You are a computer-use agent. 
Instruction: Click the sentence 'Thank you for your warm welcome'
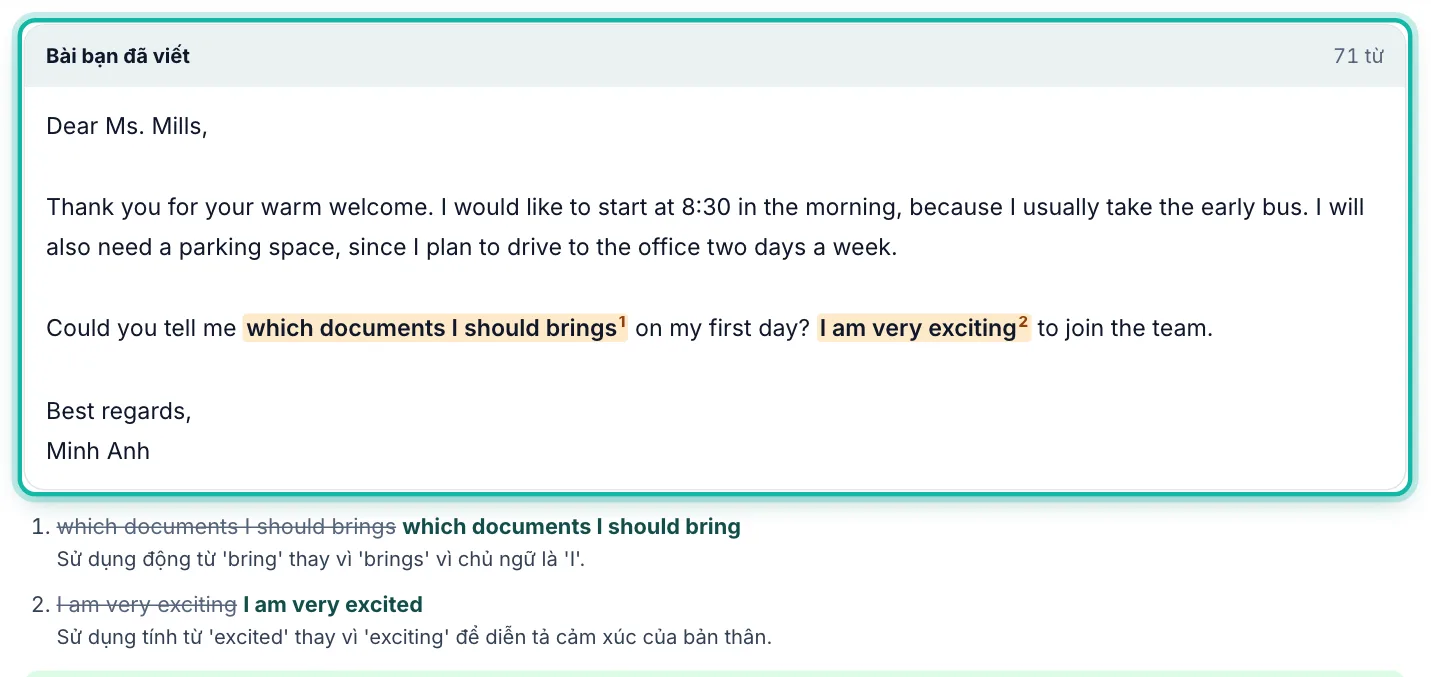click(240, 208)
